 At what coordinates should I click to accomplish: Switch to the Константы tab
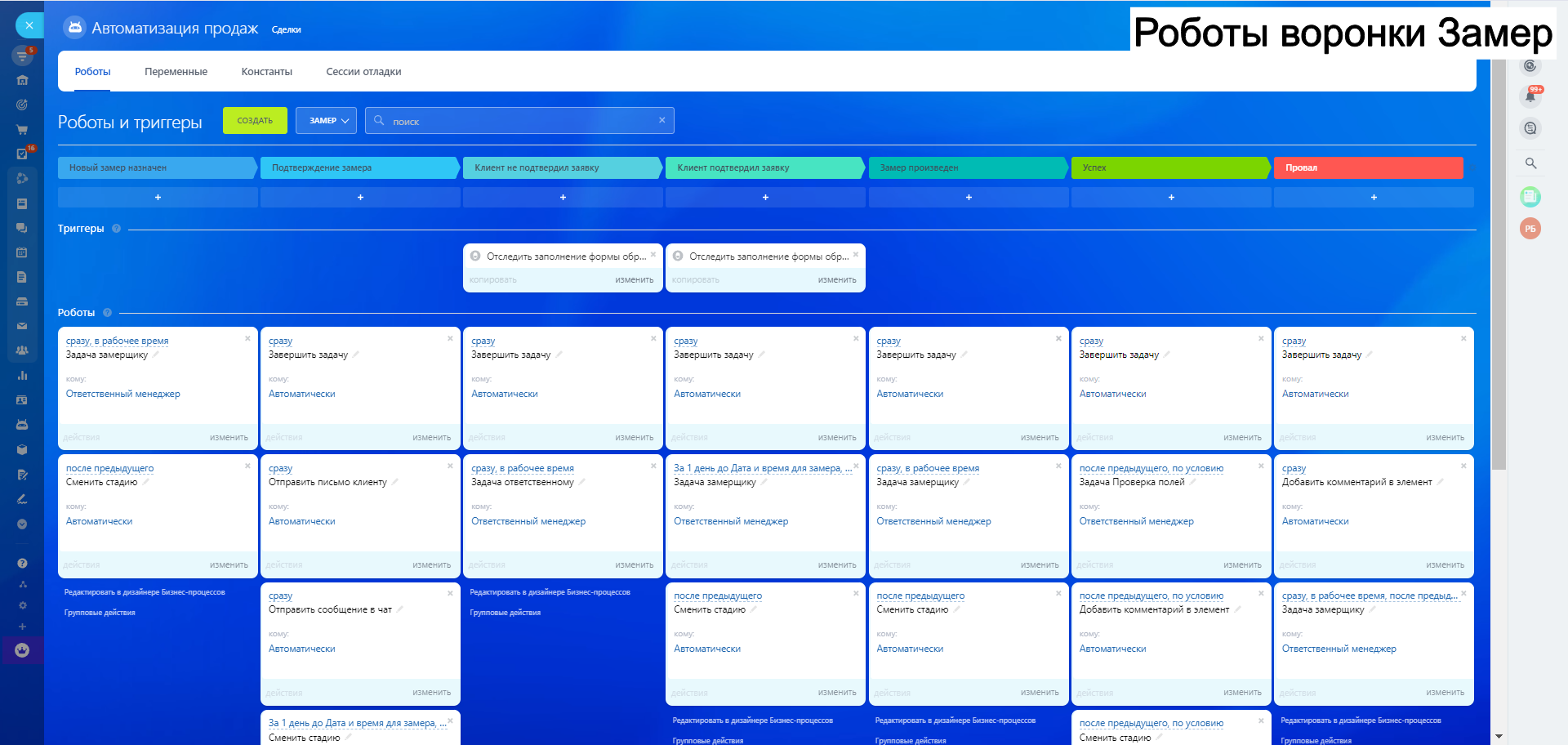[267, 72]
